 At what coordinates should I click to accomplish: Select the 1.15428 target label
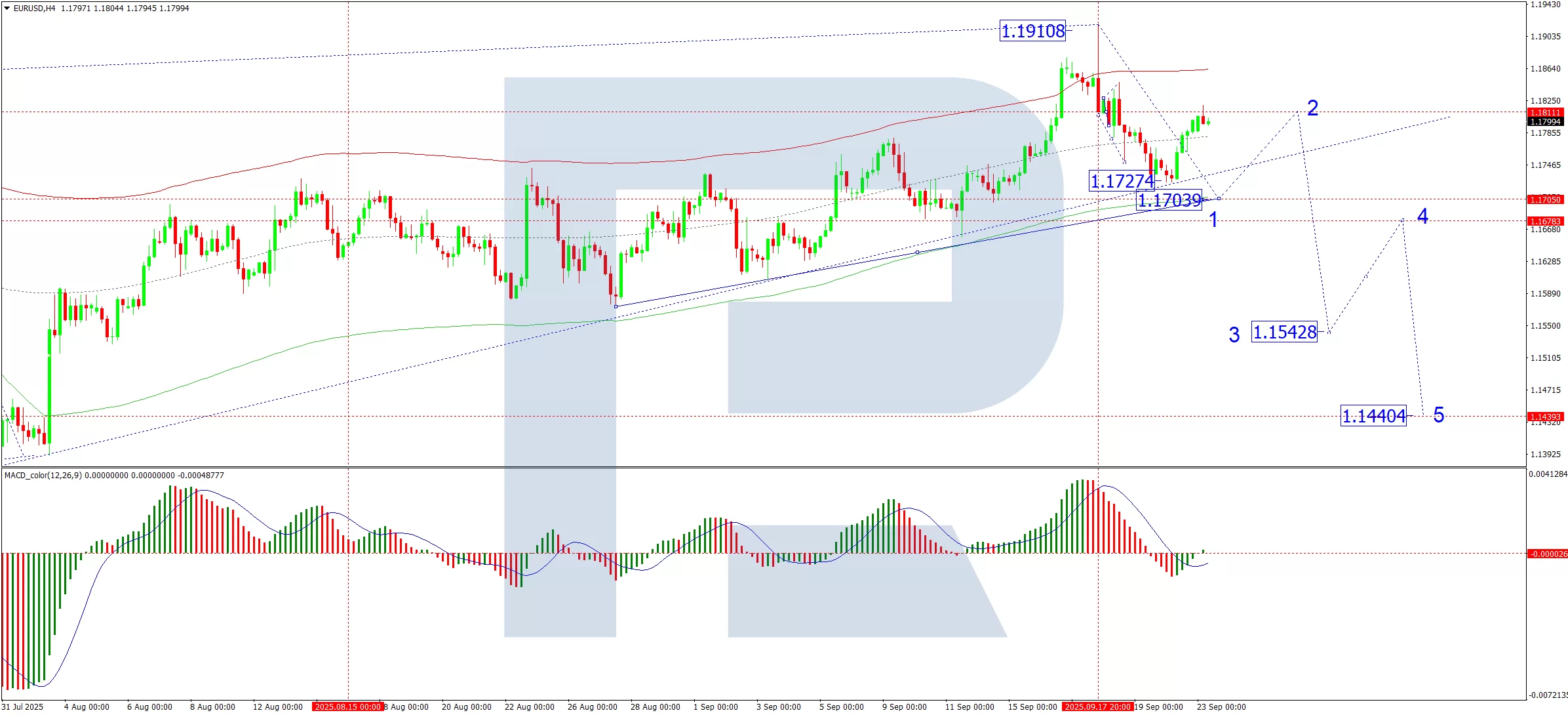tap(1284, 332)
